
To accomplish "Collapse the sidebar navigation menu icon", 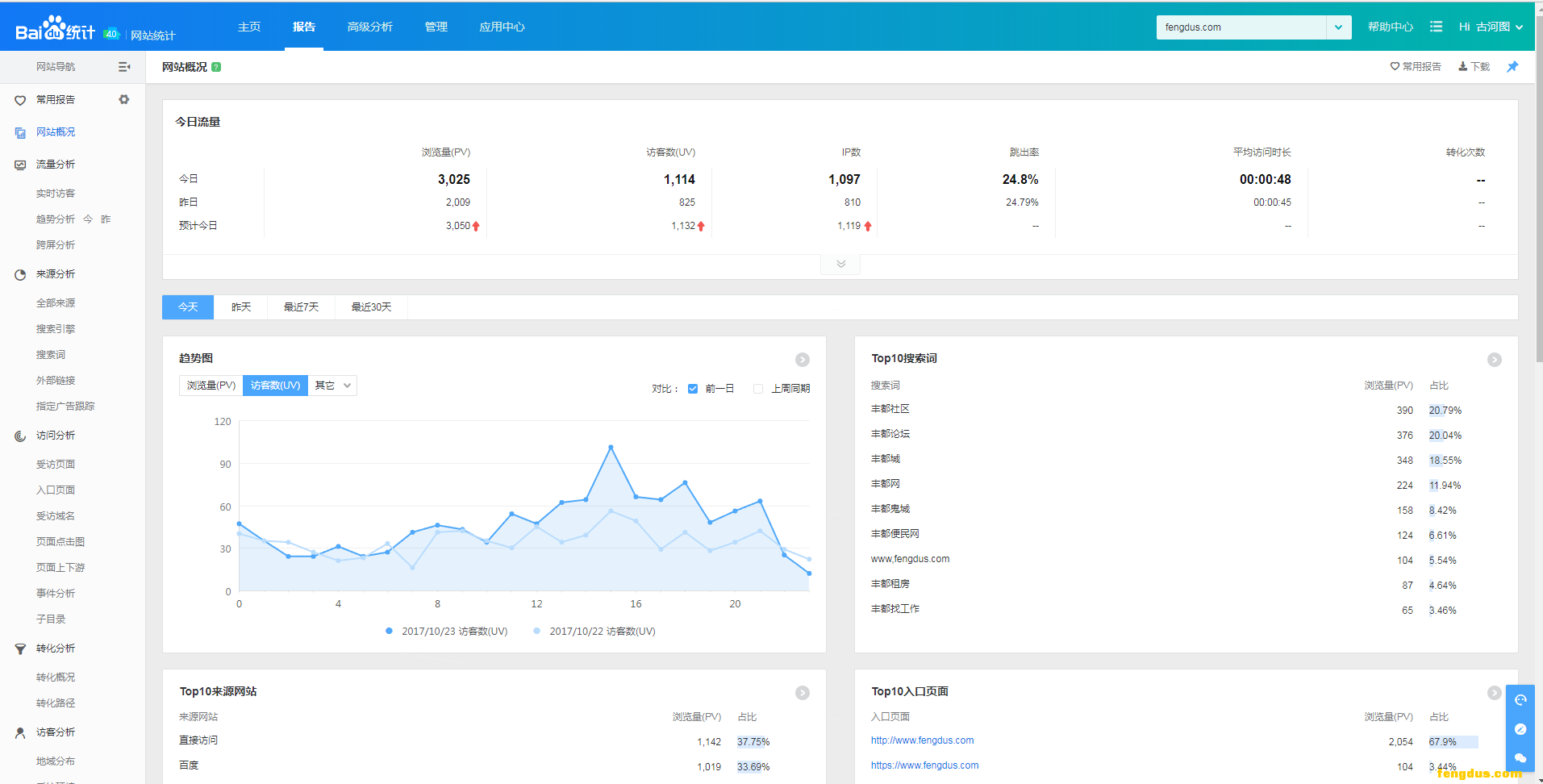I will click(123, 67).
